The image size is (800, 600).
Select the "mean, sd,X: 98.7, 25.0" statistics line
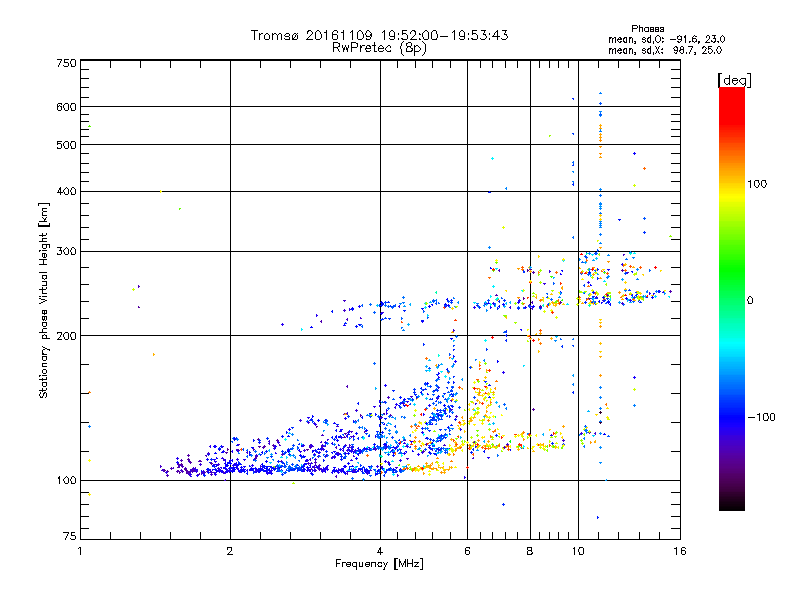click(665, 50)
